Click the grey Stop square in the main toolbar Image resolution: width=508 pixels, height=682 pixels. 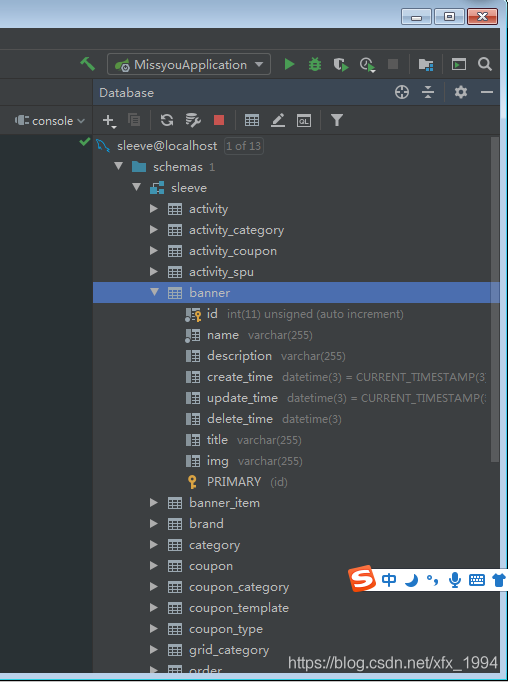tap(393, 64)
